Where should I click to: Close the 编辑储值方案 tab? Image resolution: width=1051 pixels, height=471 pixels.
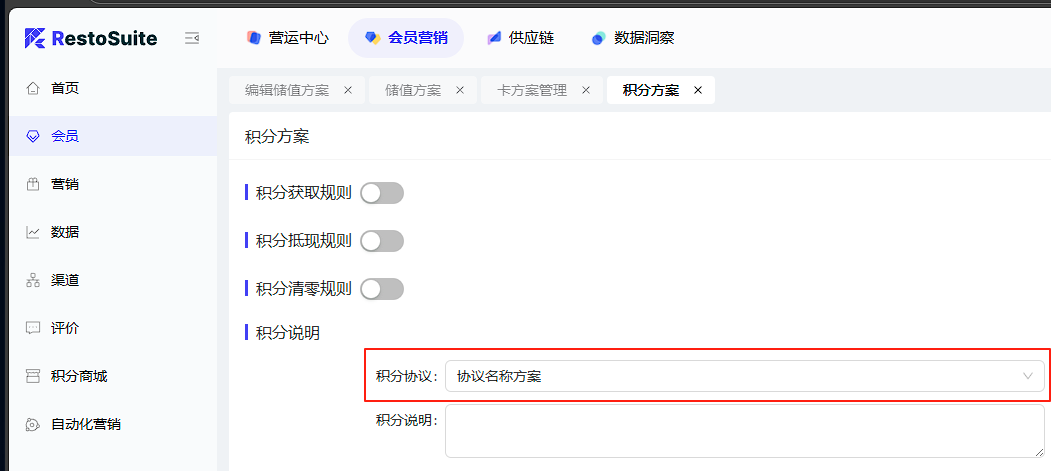point(348,90)
